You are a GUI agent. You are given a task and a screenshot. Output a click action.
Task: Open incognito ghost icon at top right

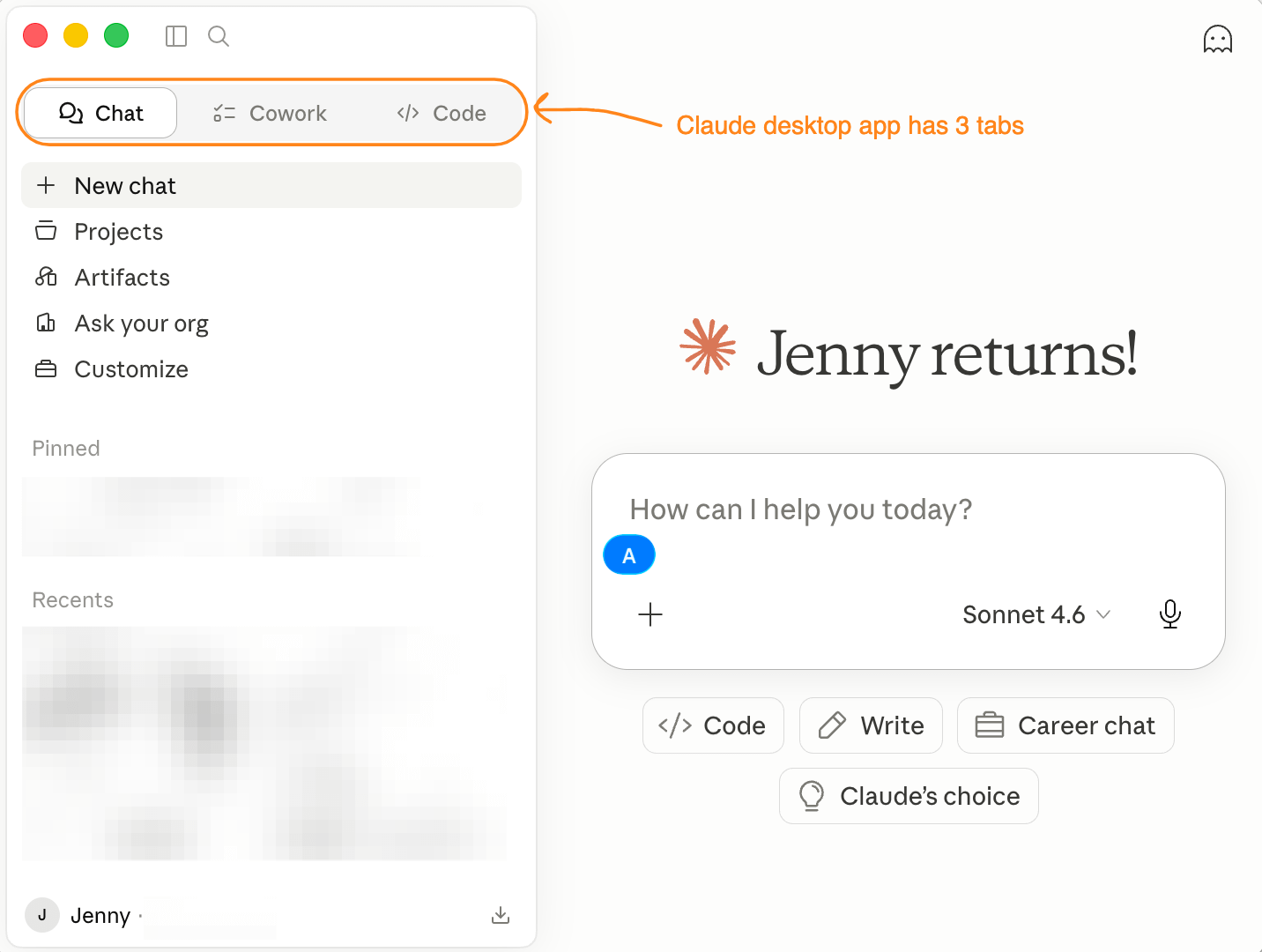1217,39
